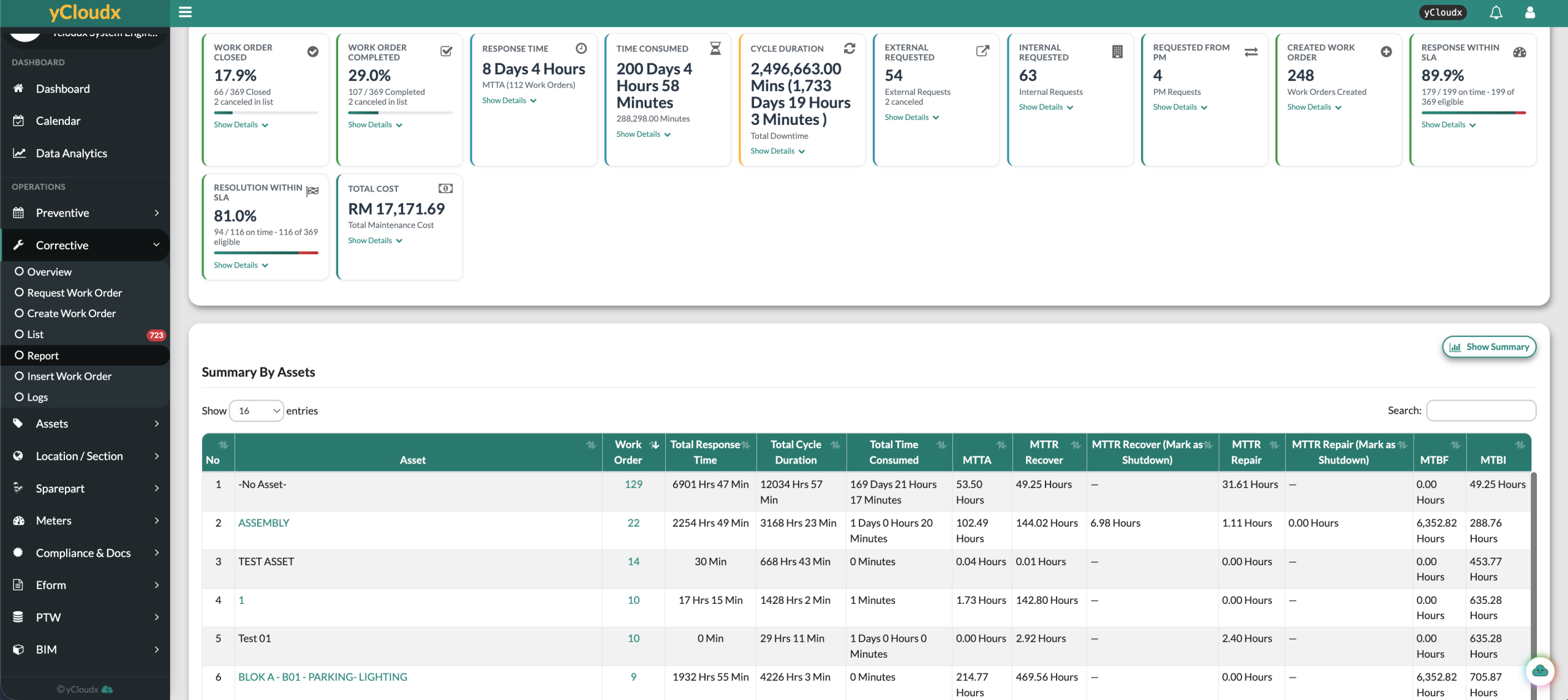Viewport: 1568px width, 700px height.
Task: Expand the Eform sidebar menu
Action: pyautogui.click(x=85, y=585)
